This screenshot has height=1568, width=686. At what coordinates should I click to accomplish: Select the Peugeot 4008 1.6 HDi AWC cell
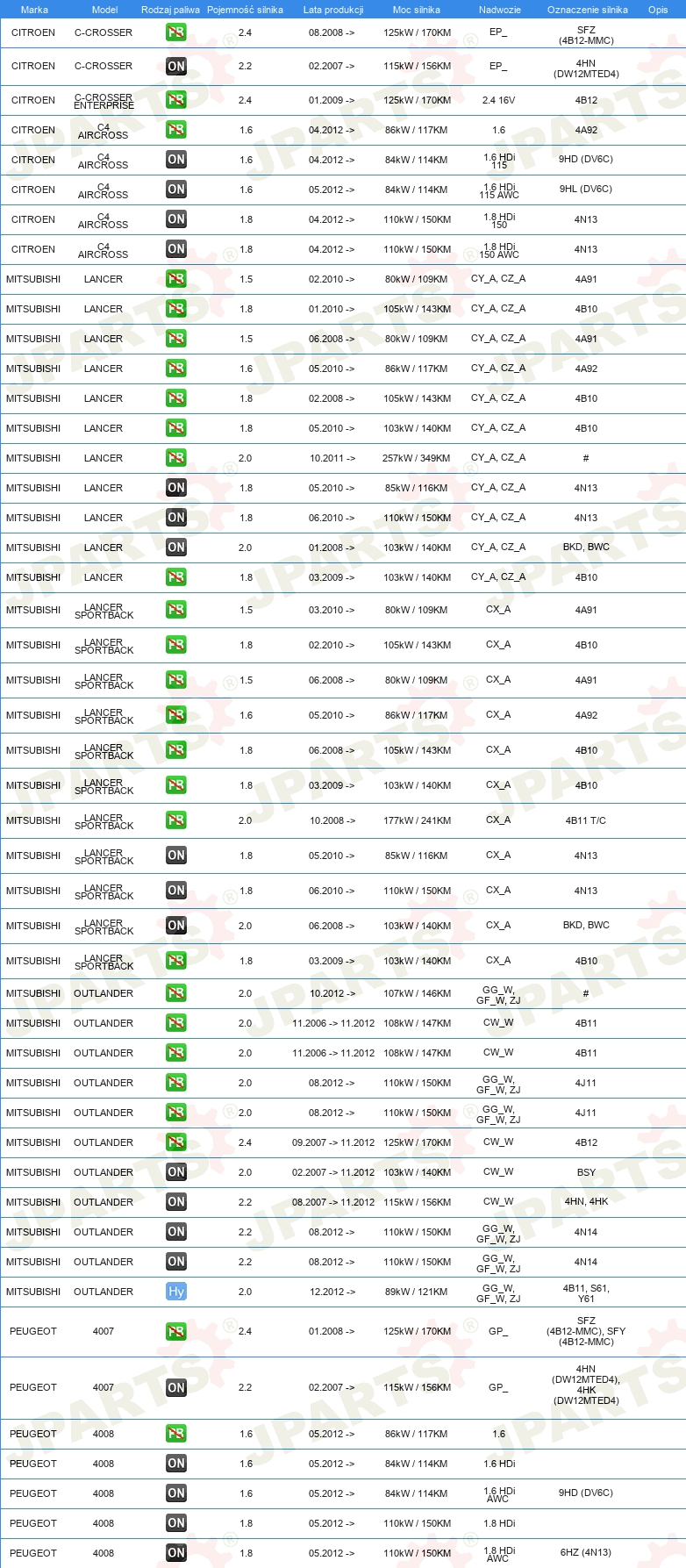[499, 1494]
